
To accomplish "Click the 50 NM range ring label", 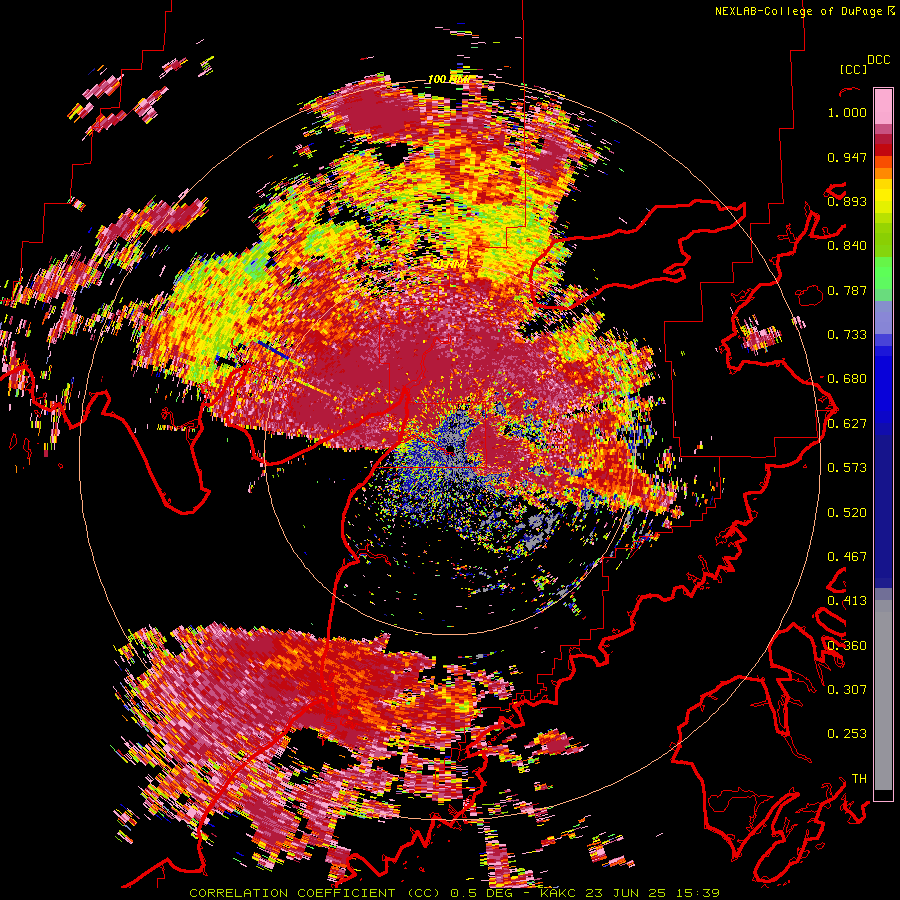I will point(448,265).
